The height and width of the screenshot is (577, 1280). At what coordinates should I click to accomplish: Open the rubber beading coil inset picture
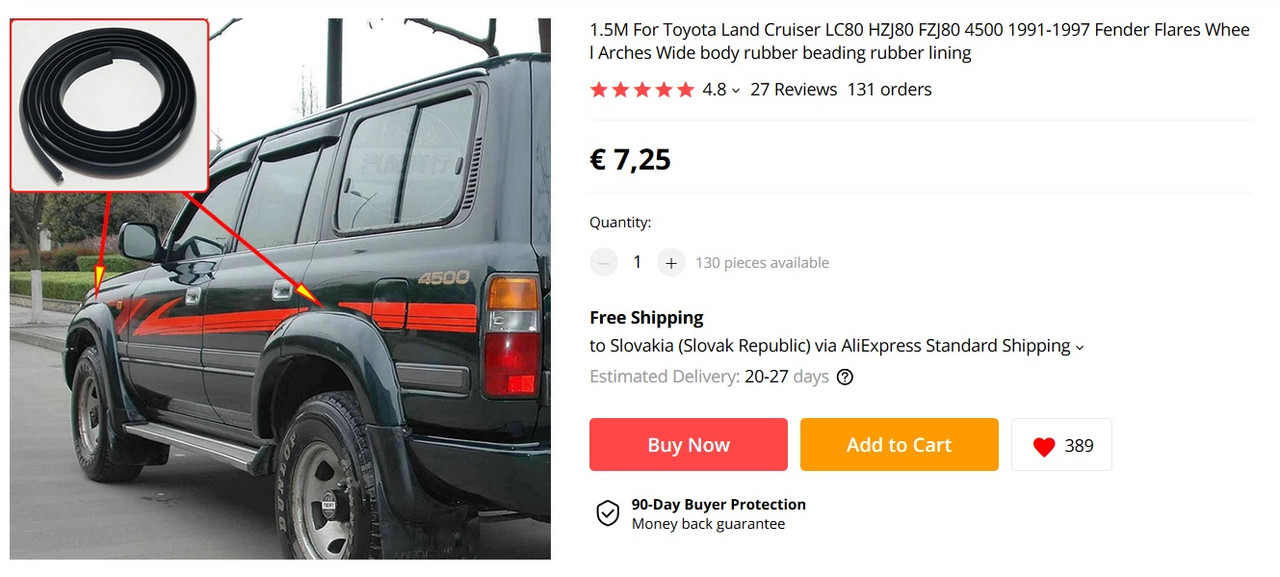[x=109, y=104]
